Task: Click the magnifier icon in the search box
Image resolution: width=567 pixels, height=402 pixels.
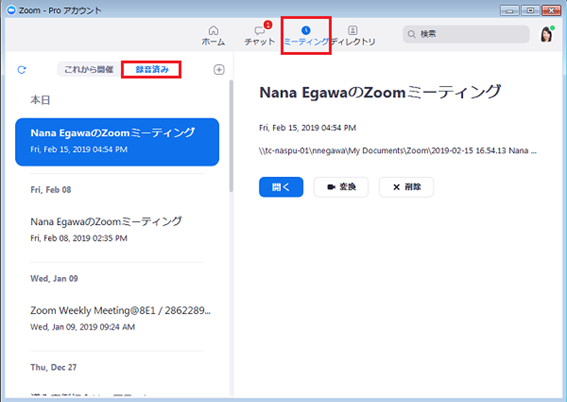Action: click(411, 34)
